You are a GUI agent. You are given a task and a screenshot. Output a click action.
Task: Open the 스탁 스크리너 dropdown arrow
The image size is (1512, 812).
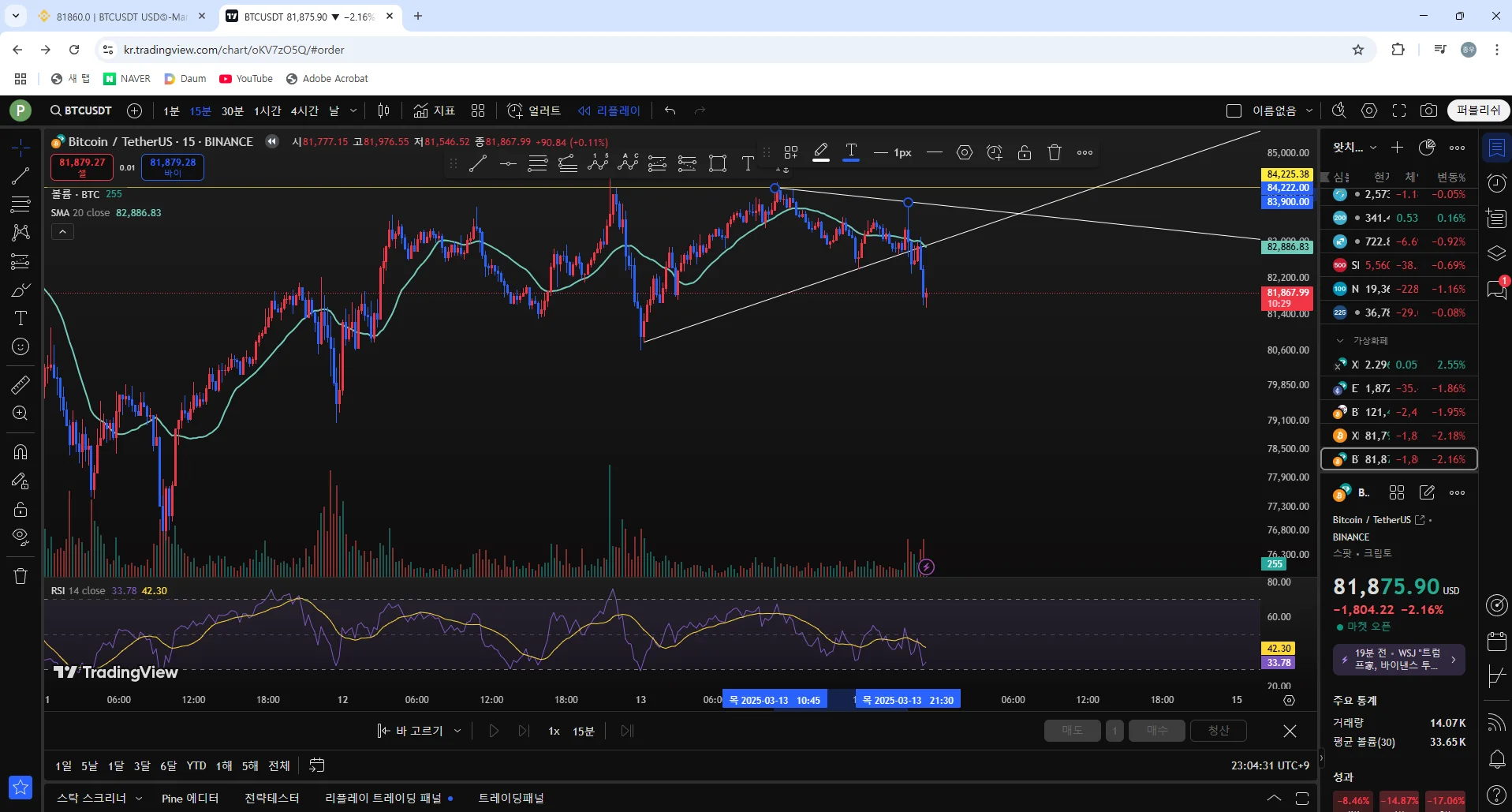pos(140,799)
